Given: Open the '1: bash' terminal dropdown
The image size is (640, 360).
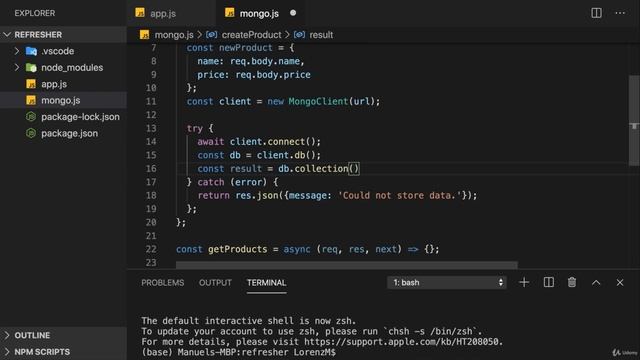Looking at the screenshot, I should click(447, 282).
